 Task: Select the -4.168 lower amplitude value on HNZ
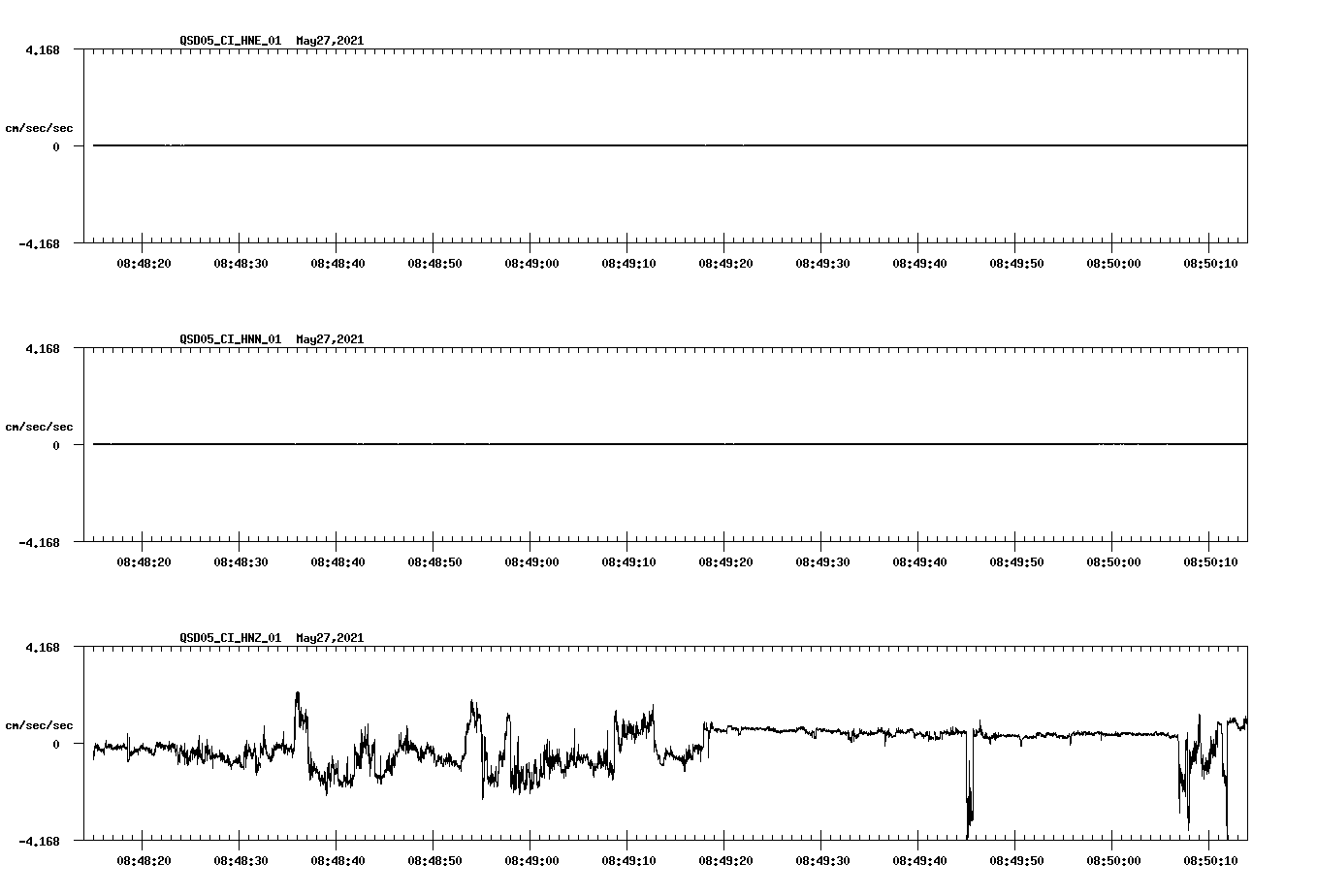pyautogui.click(x=40, y=840)
